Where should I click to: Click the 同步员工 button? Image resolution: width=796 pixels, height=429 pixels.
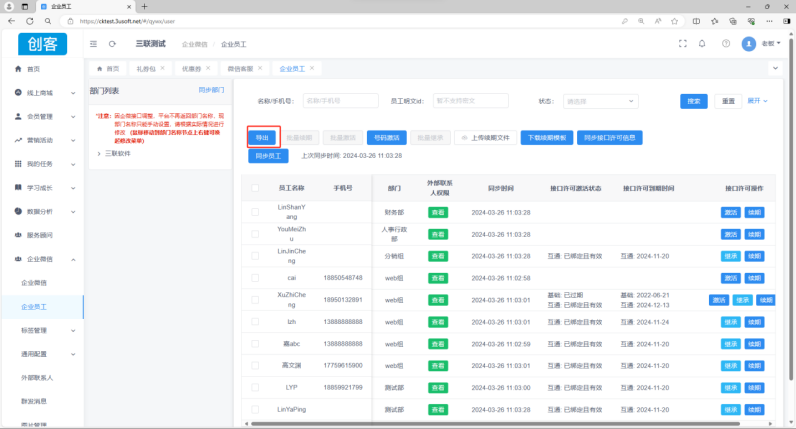268,156
